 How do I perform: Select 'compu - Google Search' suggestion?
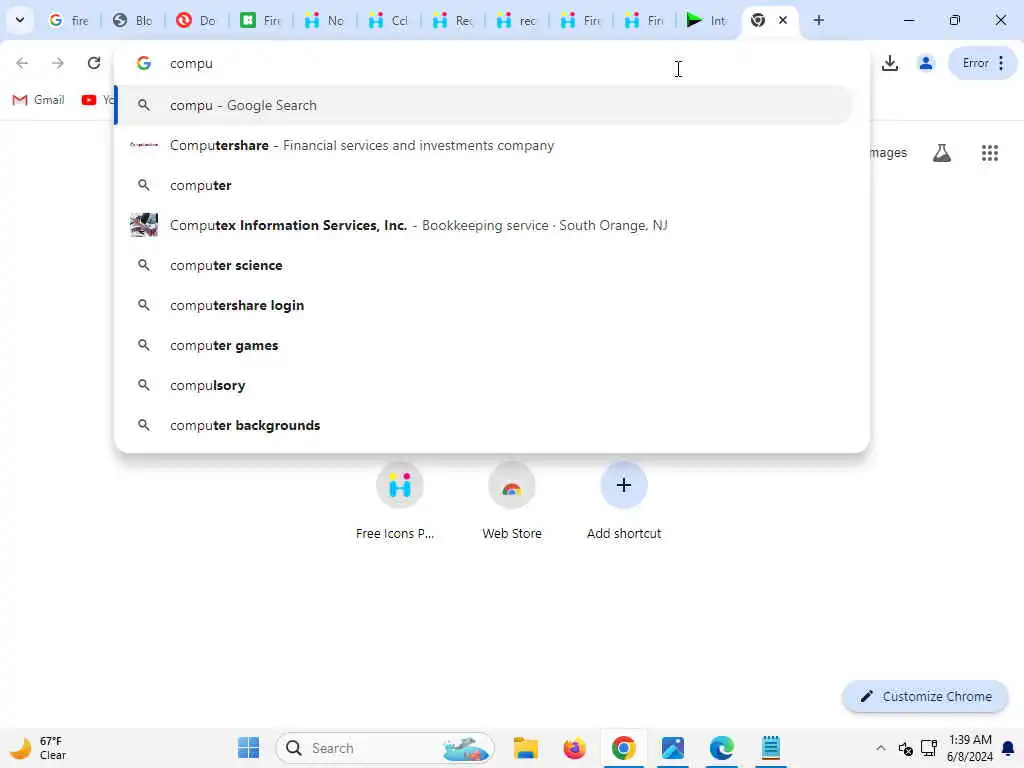(484, 105)
